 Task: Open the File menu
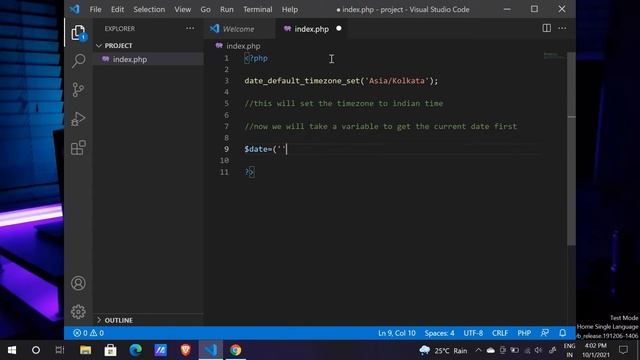pyautogui.click(x=95, y=9)
